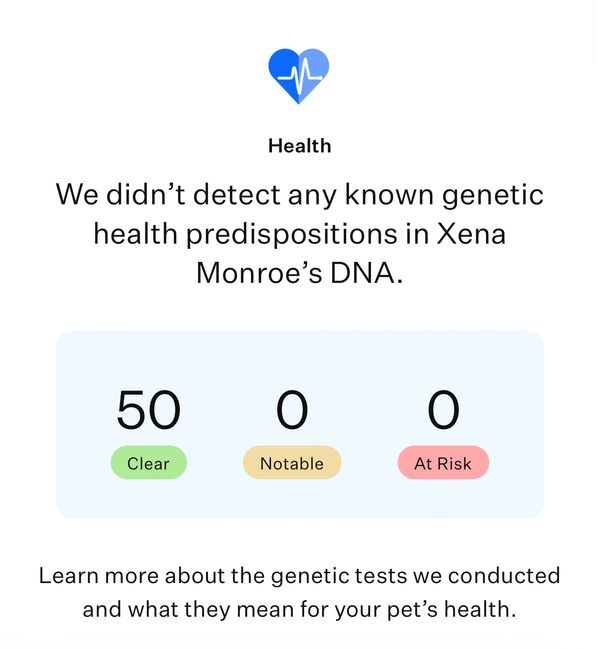Click the word "DNA" in headline
600x649 pixels.
coord(363,274)
